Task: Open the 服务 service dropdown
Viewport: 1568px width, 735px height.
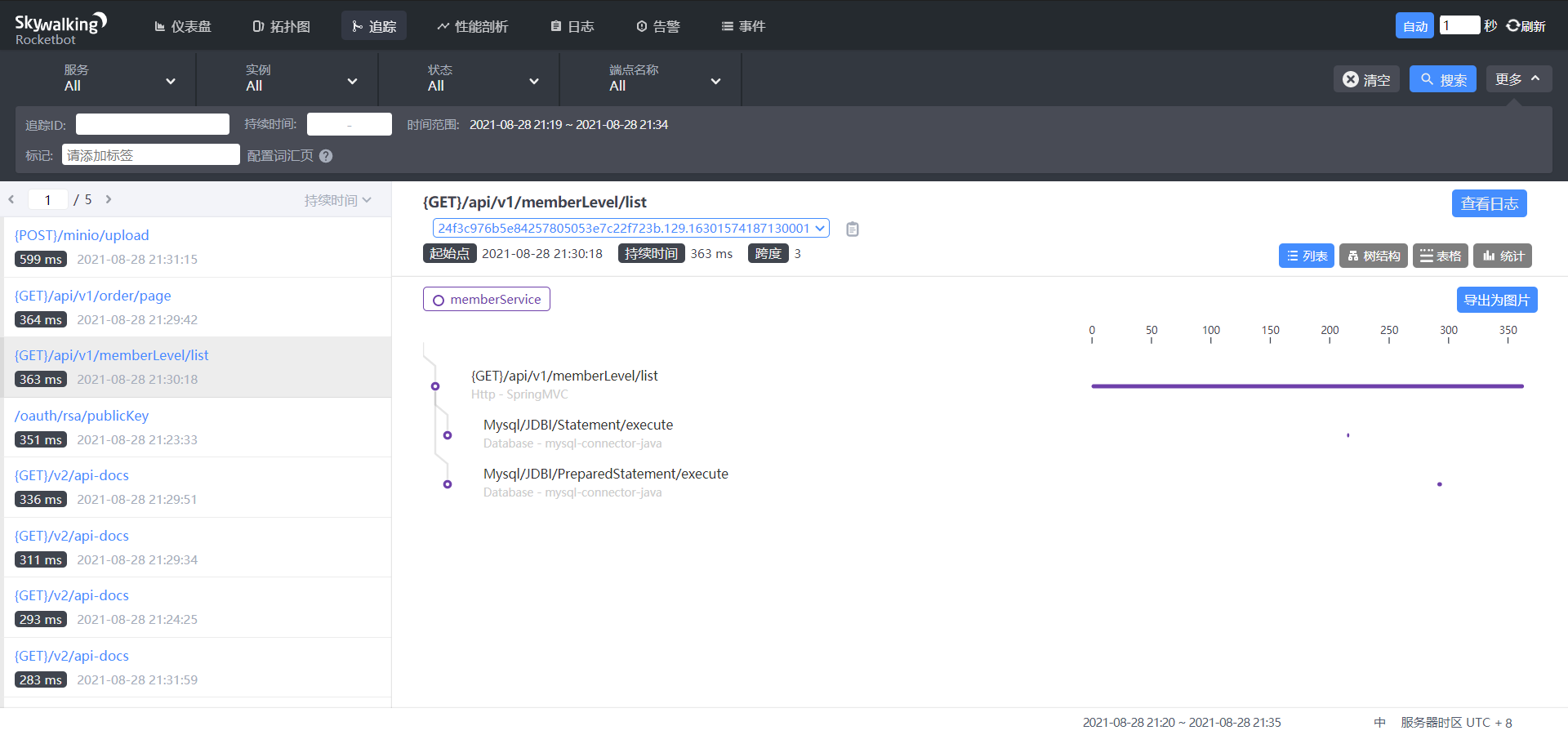Action: point(119,80)
